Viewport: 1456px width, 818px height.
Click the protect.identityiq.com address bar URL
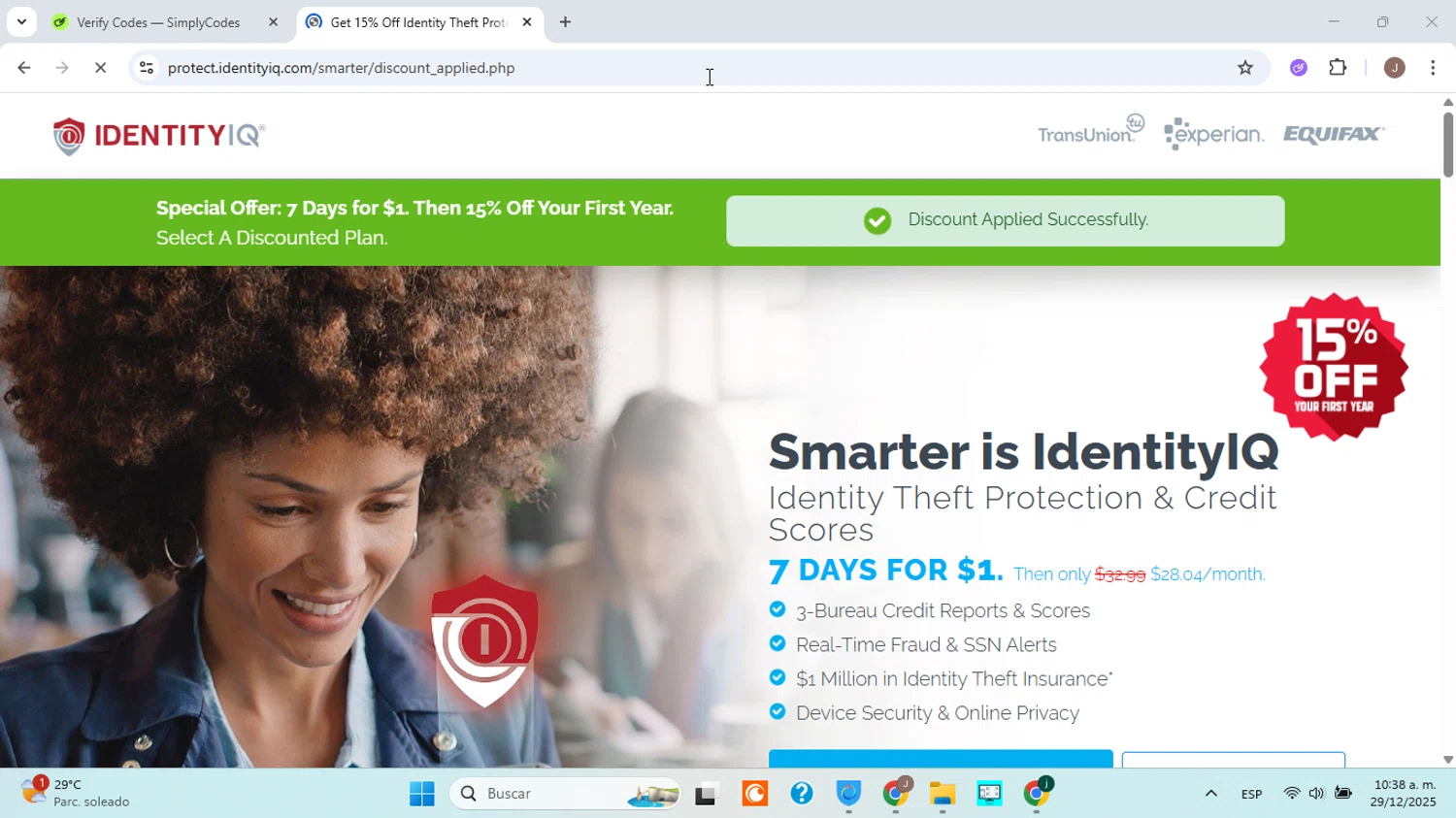[x=341, y=68]
